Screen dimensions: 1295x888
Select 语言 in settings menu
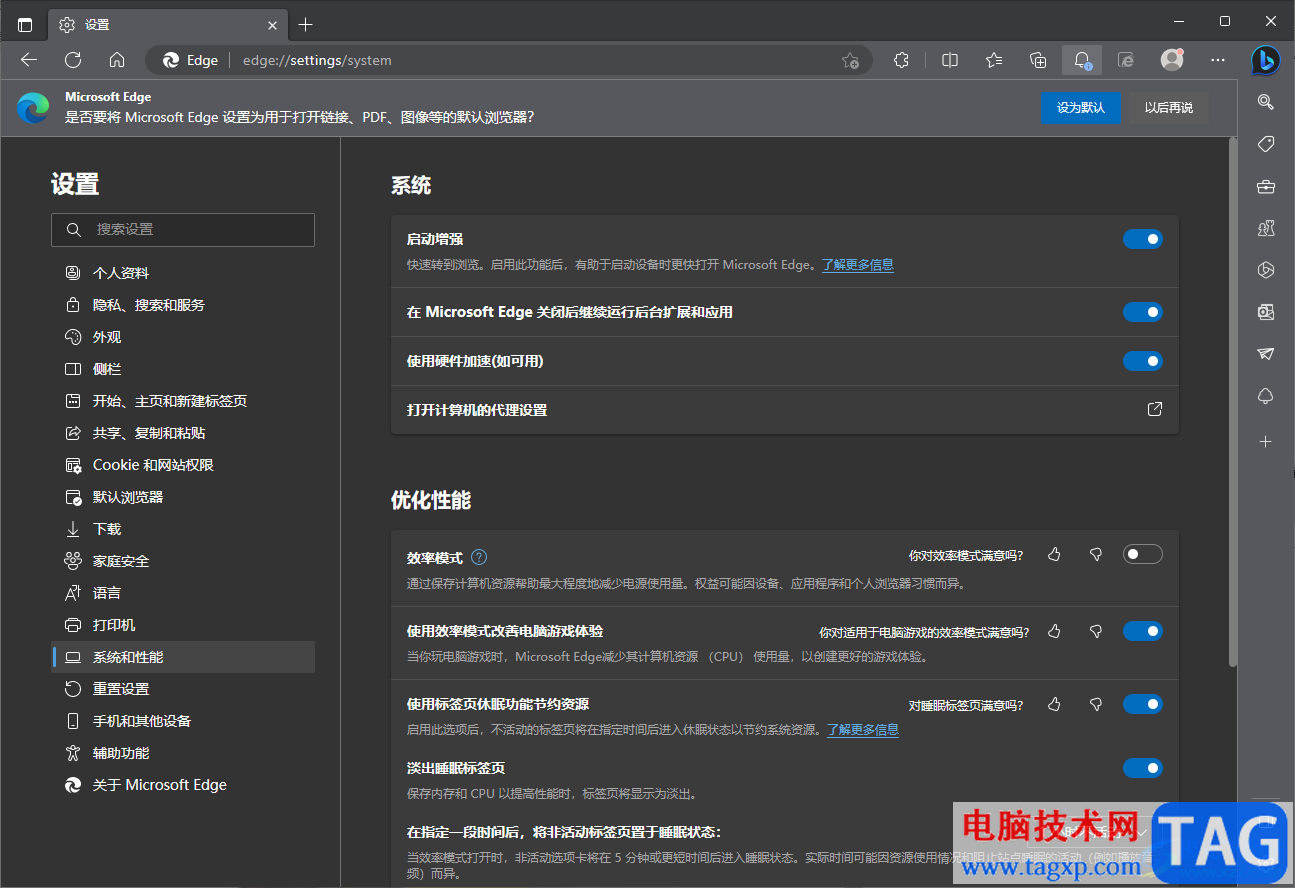tap(183, 593)
